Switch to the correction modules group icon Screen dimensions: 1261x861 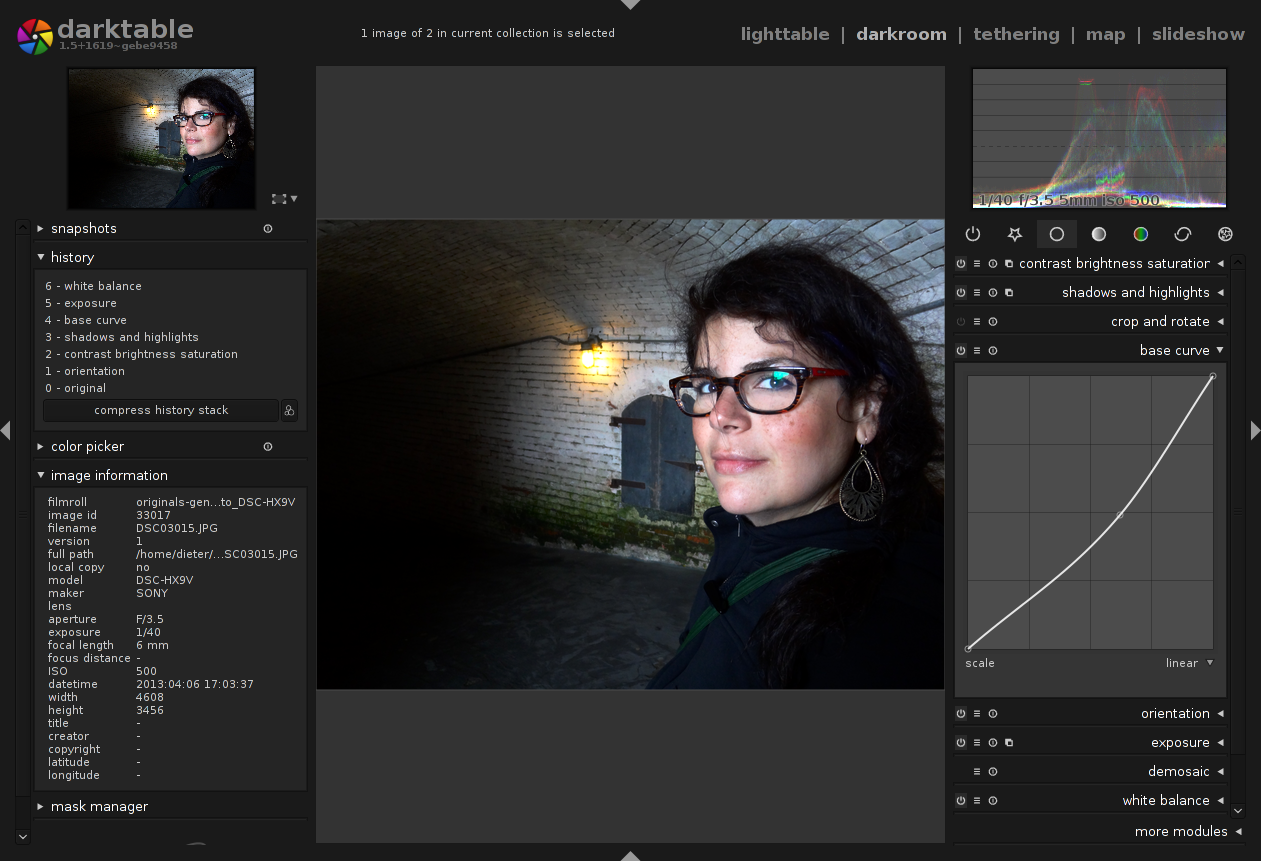tap(1183, 234)
